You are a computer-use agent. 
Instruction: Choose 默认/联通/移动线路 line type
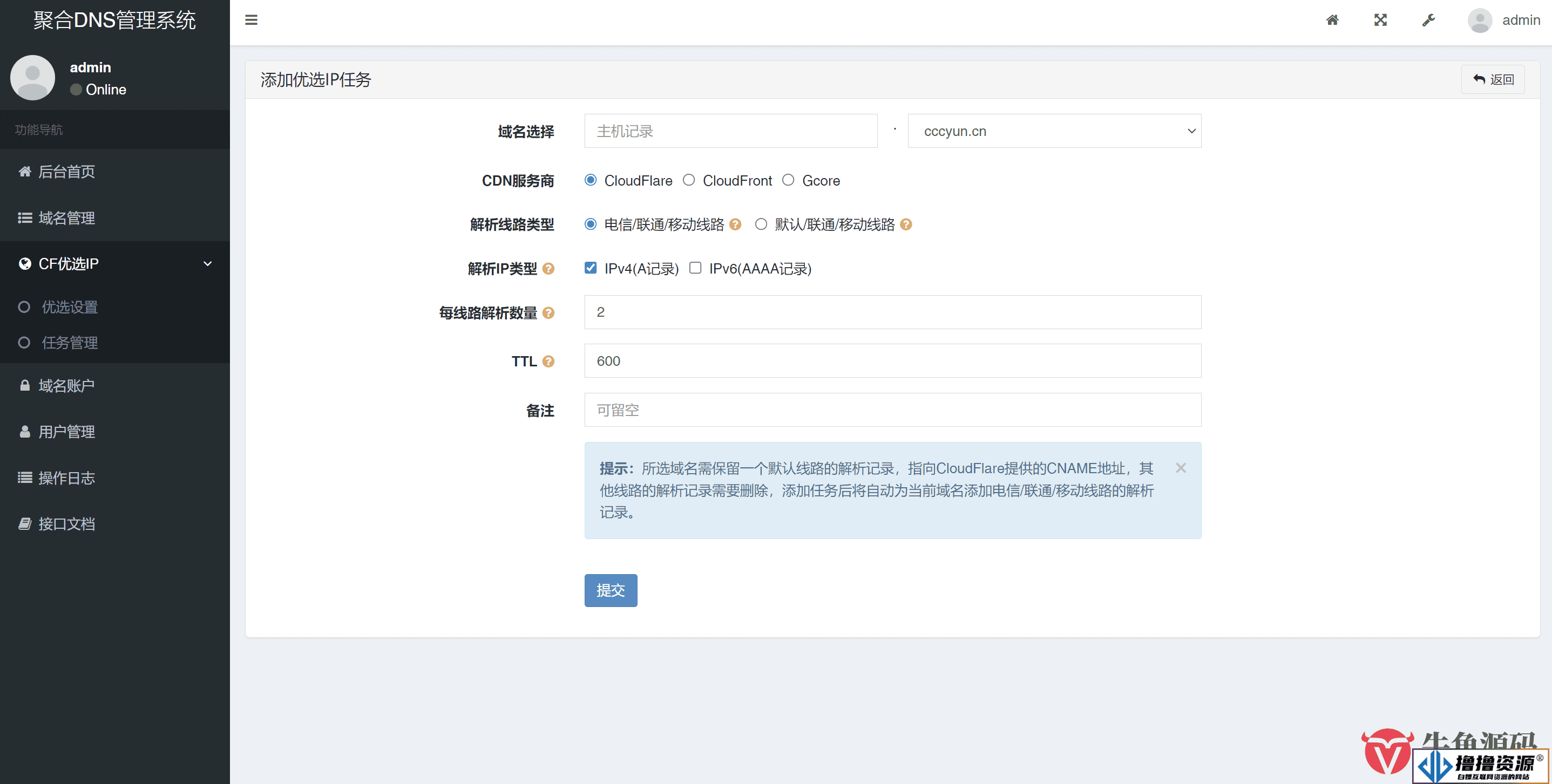coord(761,224)
